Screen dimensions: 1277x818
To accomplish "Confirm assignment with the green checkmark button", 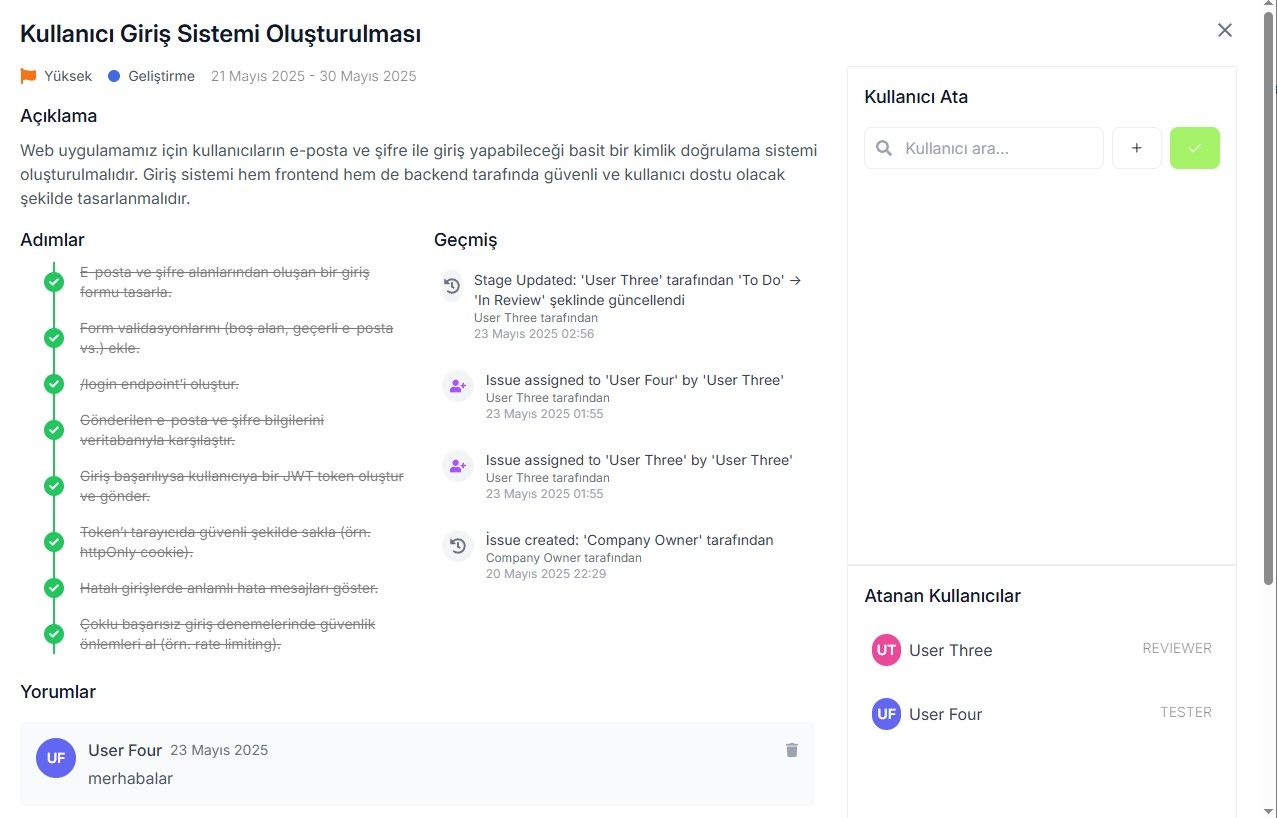I will coord(1195,148).
